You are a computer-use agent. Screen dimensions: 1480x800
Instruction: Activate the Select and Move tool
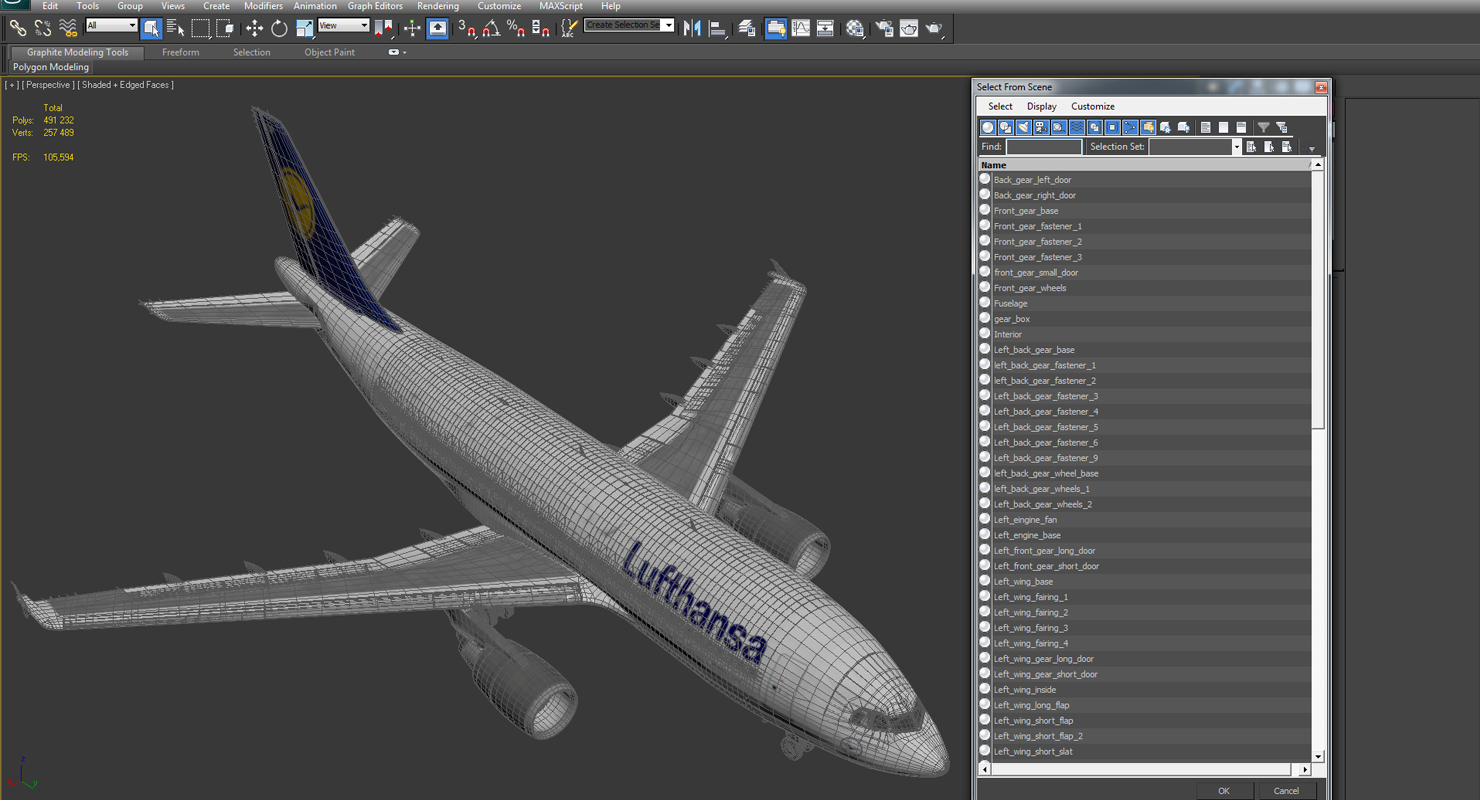point(254,28)
